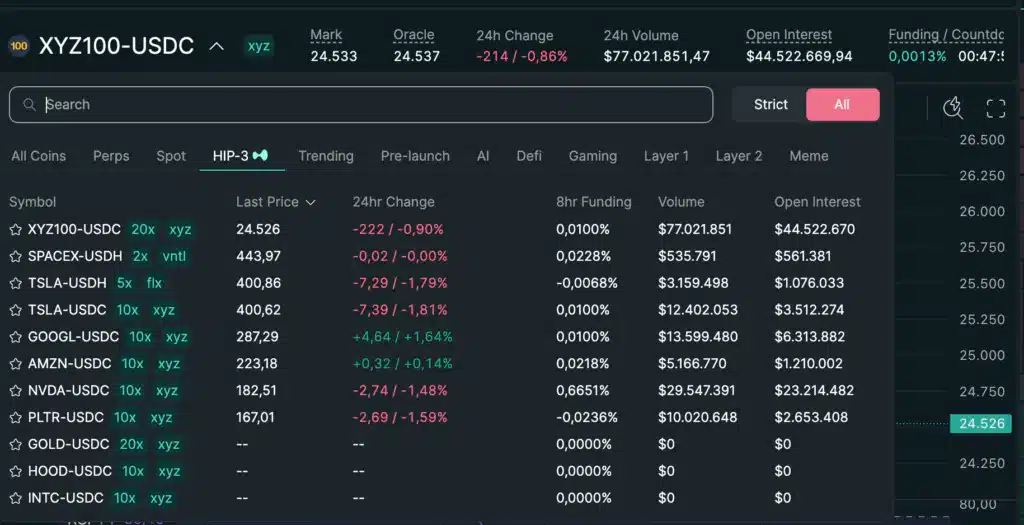Select the All search mode toggle
The height and width of the screenshot is (525, 1024).
[842, 105]
